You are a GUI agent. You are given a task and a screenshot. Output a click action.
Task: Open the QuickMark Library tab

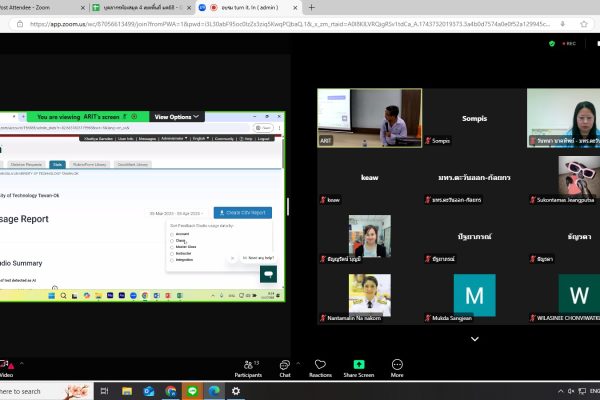tap(133, 165)
